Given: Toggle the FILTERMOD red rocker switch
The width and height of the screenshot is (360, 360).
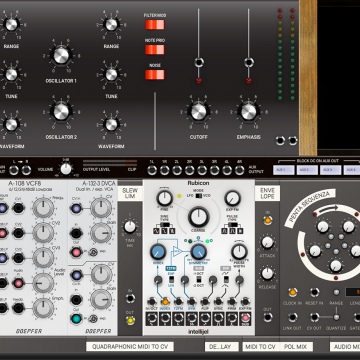Looking at the screenshot, I should (x=155, y=25).
